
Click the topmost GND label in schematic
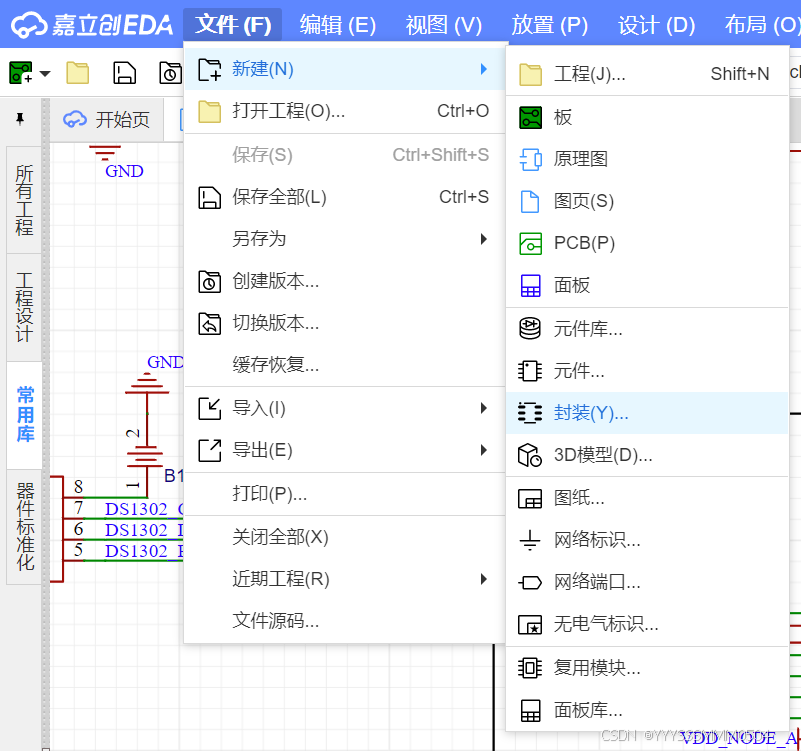coord(124,171)
